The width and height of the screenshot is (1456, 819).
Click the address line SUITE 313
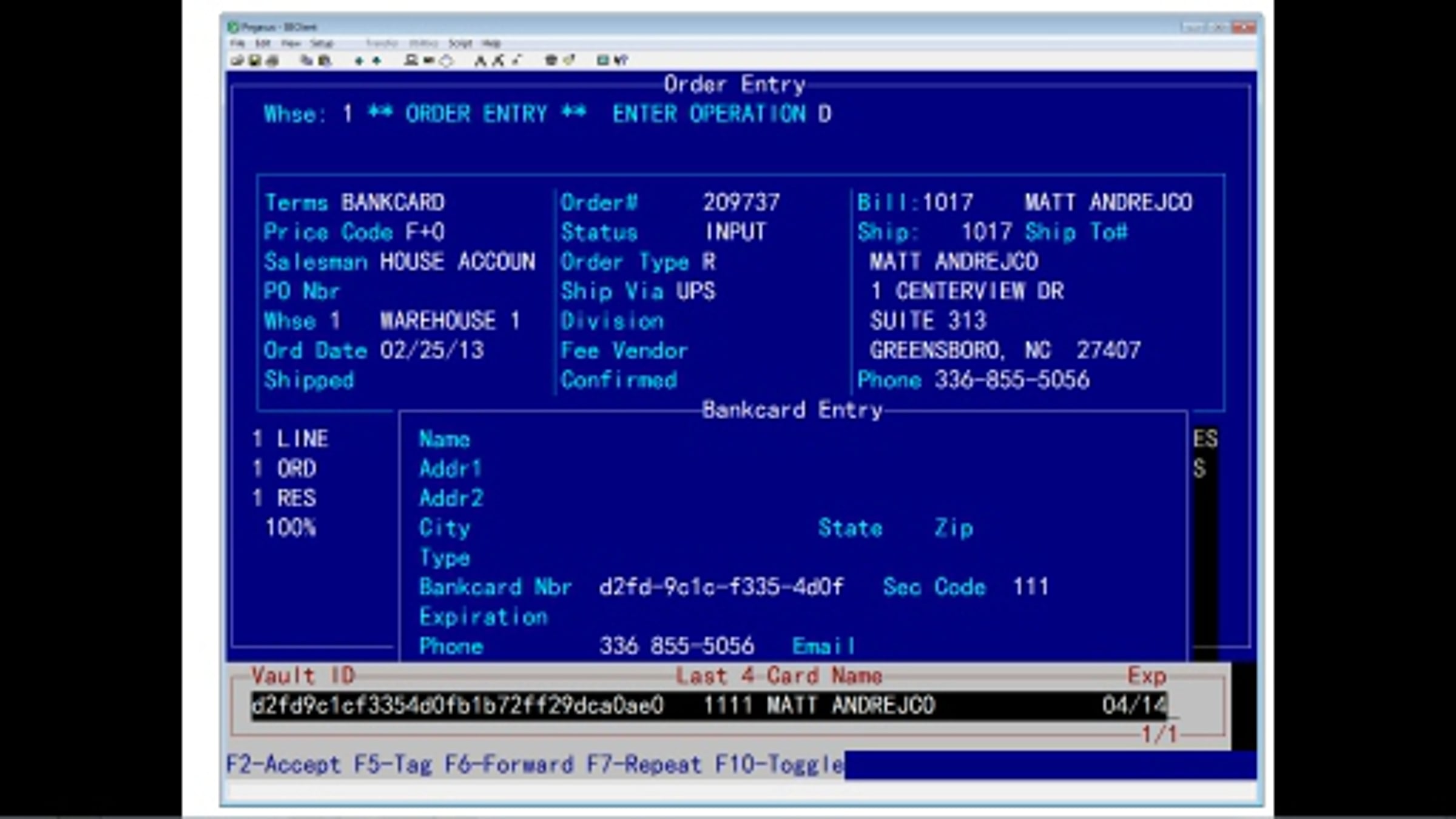pos(928,320)
